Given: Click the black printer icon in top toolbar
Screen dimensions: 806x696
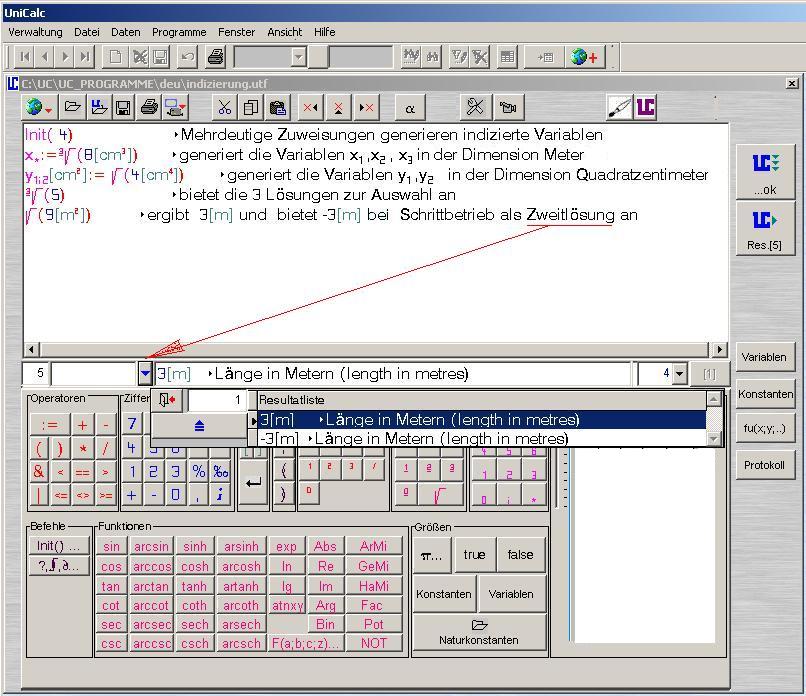Looking at the screenshot, I should coord(215,57).
